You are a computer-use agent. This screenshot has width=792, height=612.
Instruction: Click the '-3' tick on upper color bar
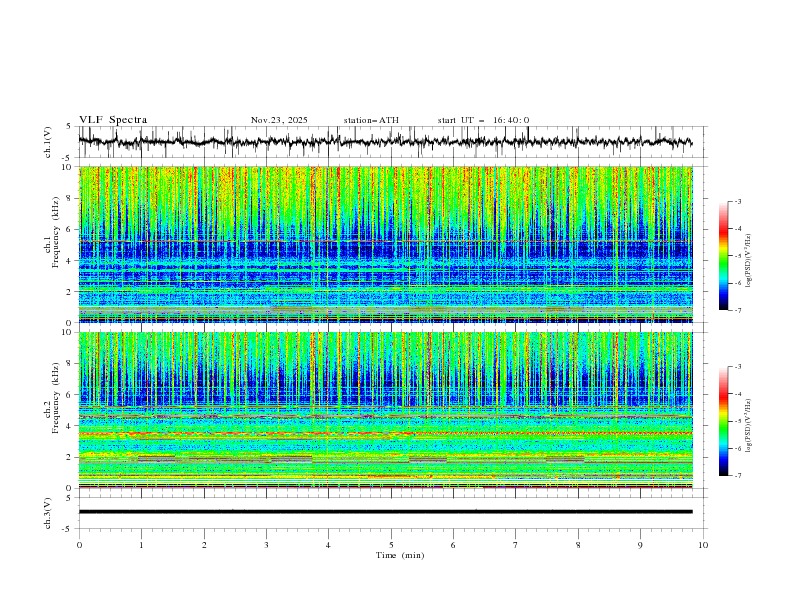click(x=738, y=201)
